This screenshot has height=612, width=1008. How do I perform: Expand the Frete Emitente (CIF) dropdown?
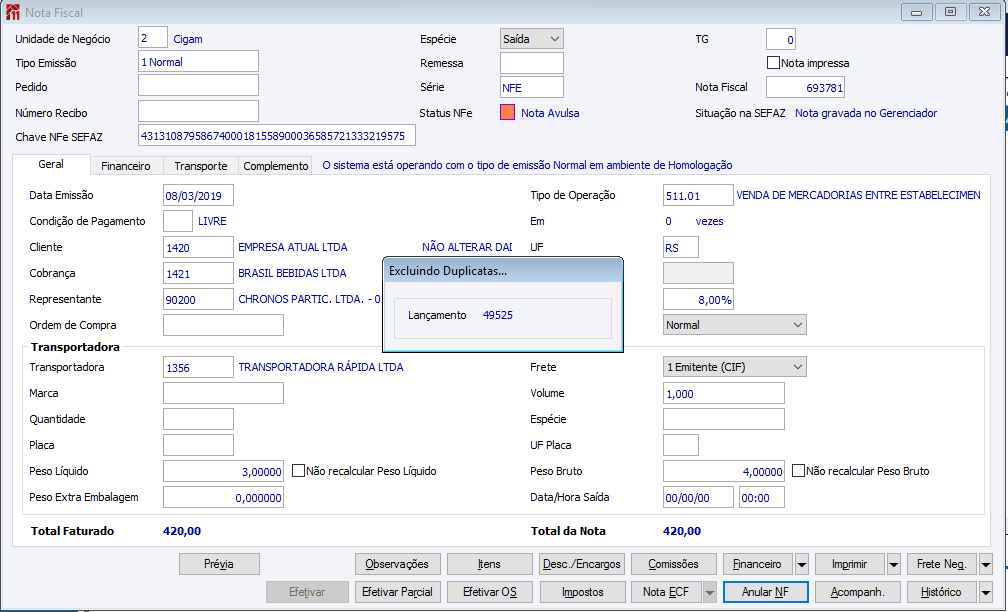(735, 367)
